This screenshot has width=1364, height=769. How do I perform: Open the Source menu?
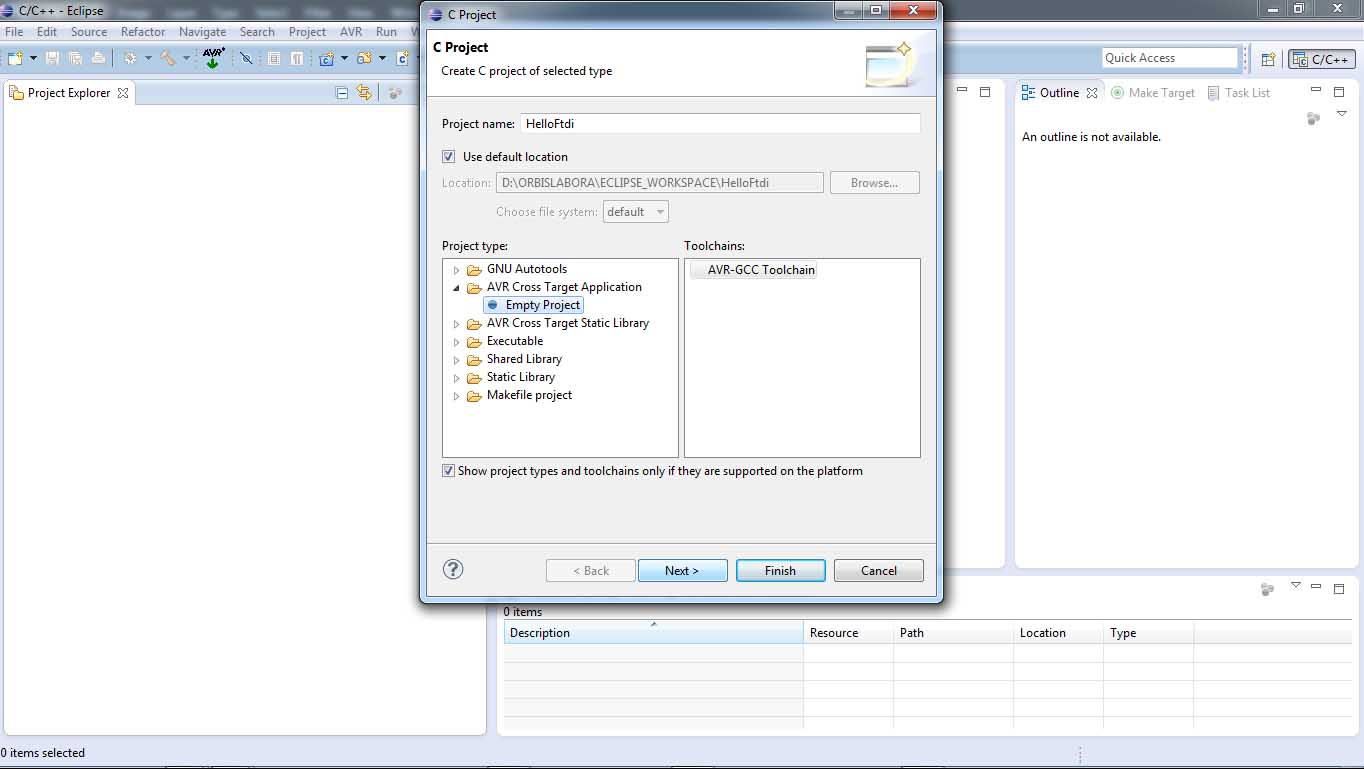point(89,32)
